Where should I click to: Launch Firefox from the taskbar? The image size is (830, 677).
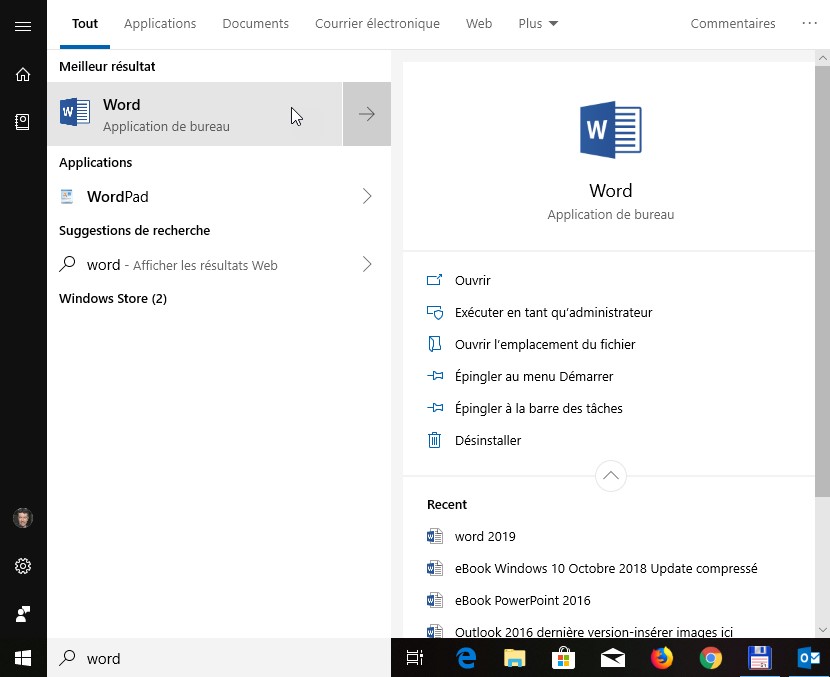point(662,658)
